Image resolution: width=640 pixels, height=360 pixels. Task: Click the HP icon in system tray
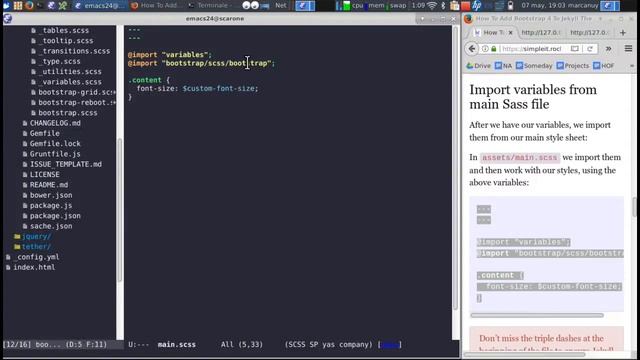[476, 5]
